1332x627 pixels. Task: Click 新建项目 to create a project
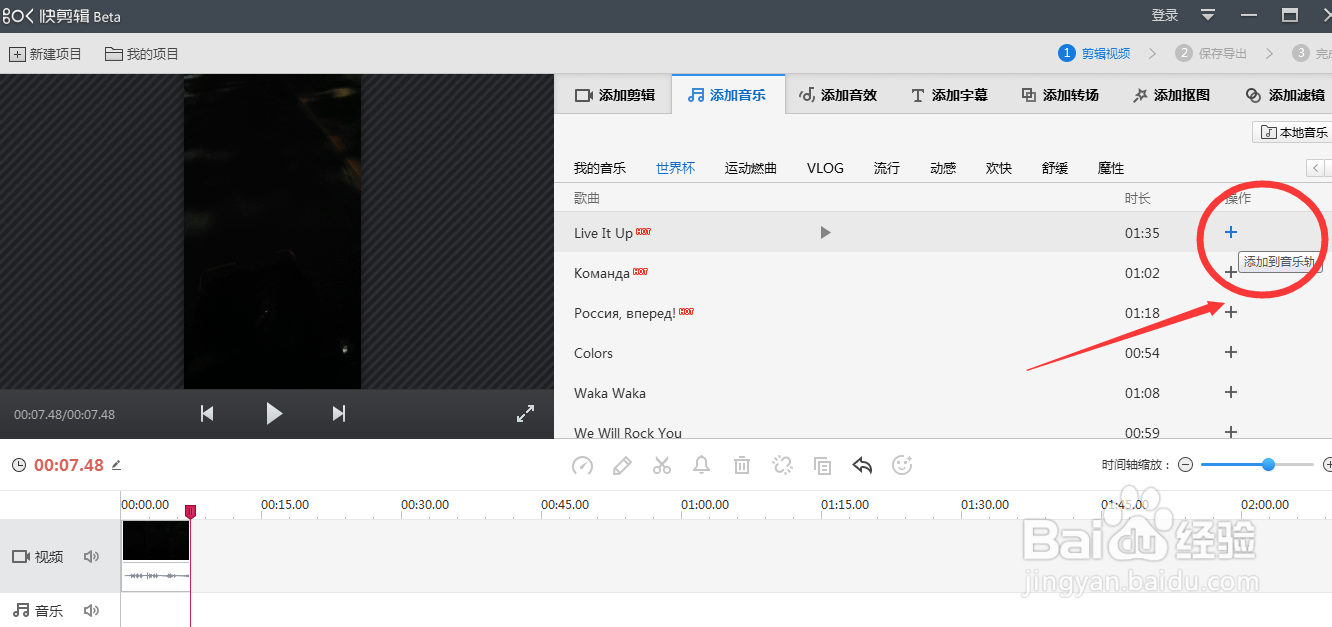[x=46, y=53]
